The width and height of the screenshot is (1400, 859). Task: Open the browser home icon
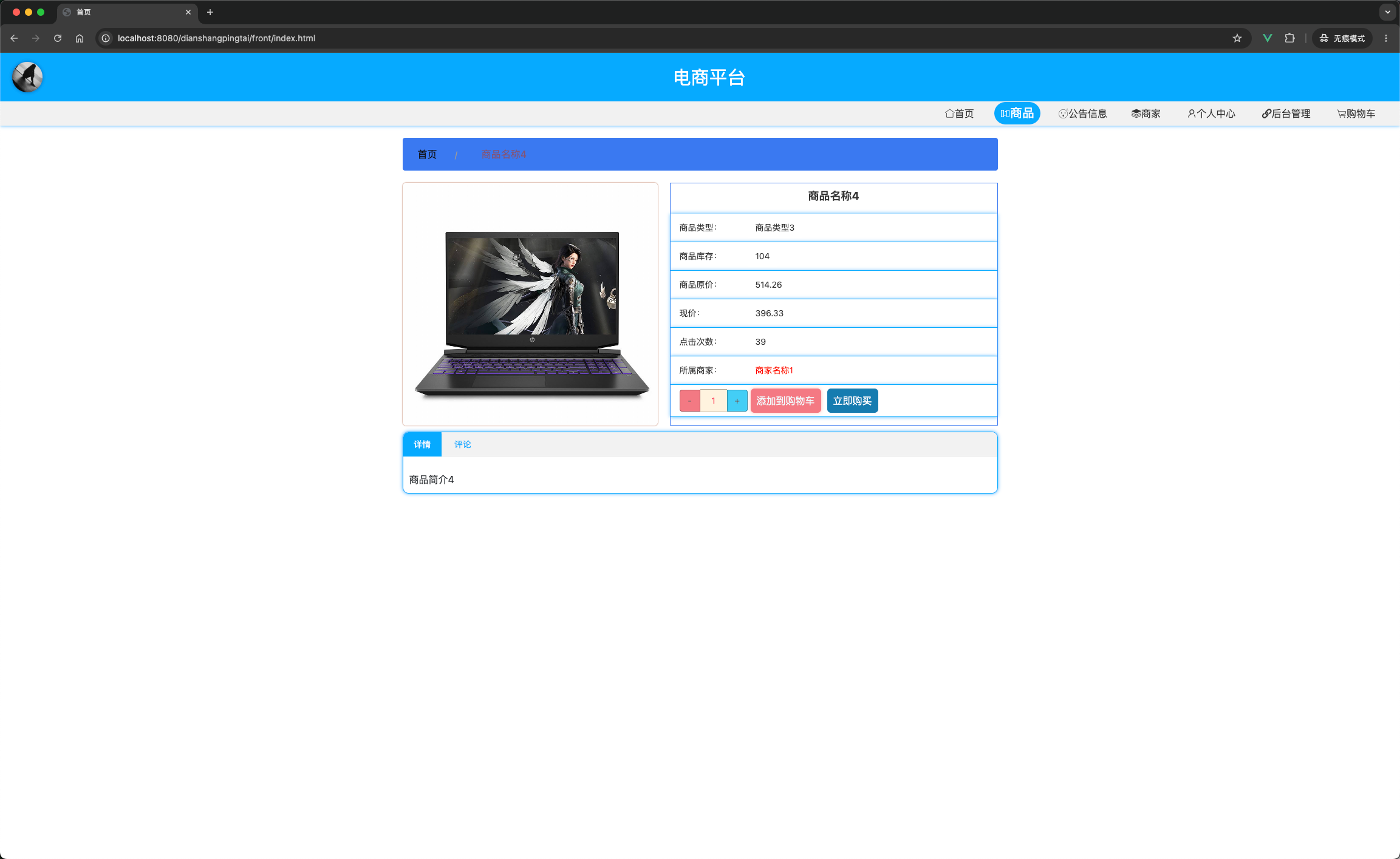tap(80, 38)
